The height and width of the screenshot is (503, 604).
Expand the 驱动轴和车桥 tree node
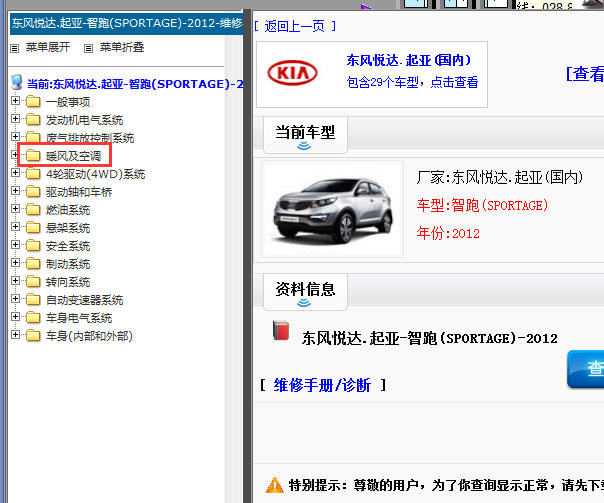point(15,191)
